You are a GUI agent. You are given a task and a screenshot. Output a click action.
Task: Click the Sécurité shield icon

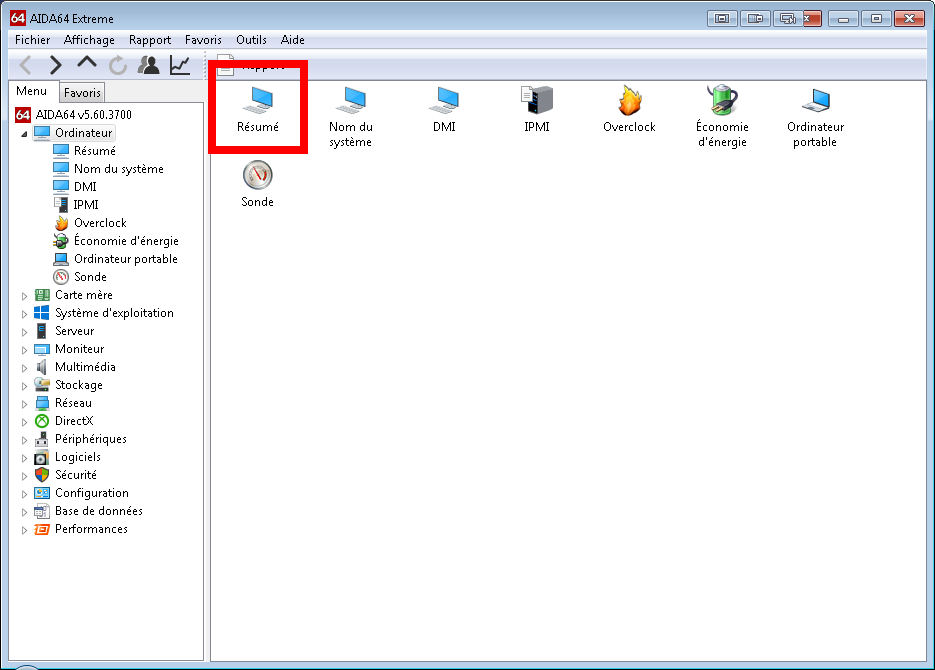pos(42,475)
